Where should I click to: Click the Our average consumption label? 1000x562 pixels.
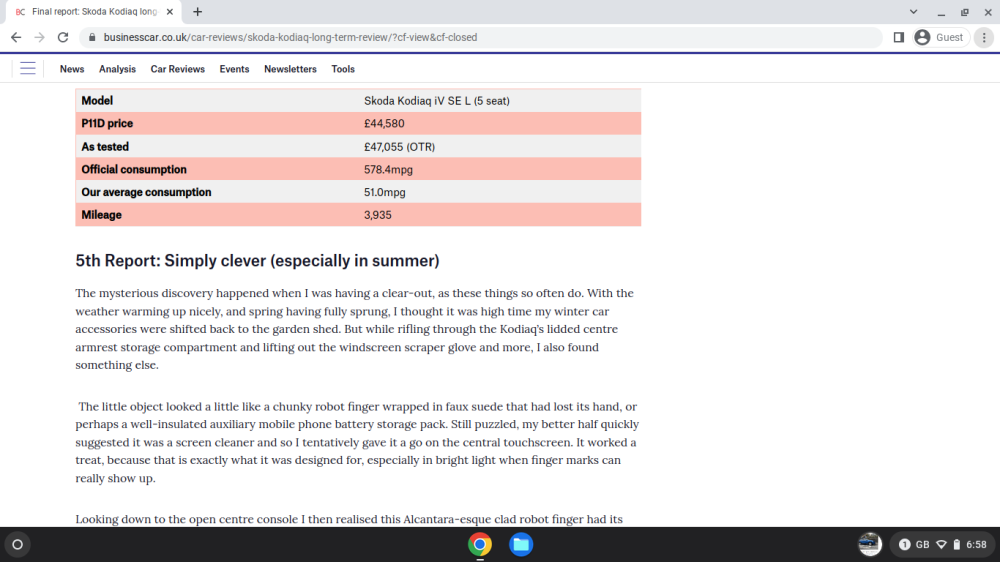(x=146, y=192)
